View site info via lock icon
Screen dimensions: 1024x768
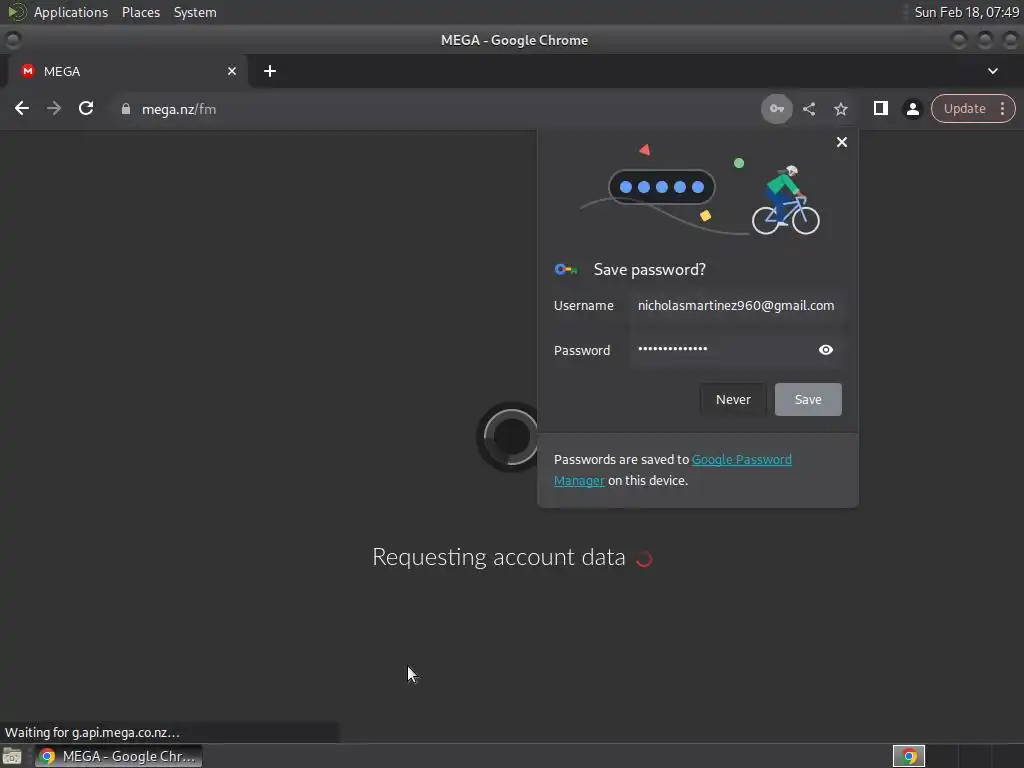126,109
